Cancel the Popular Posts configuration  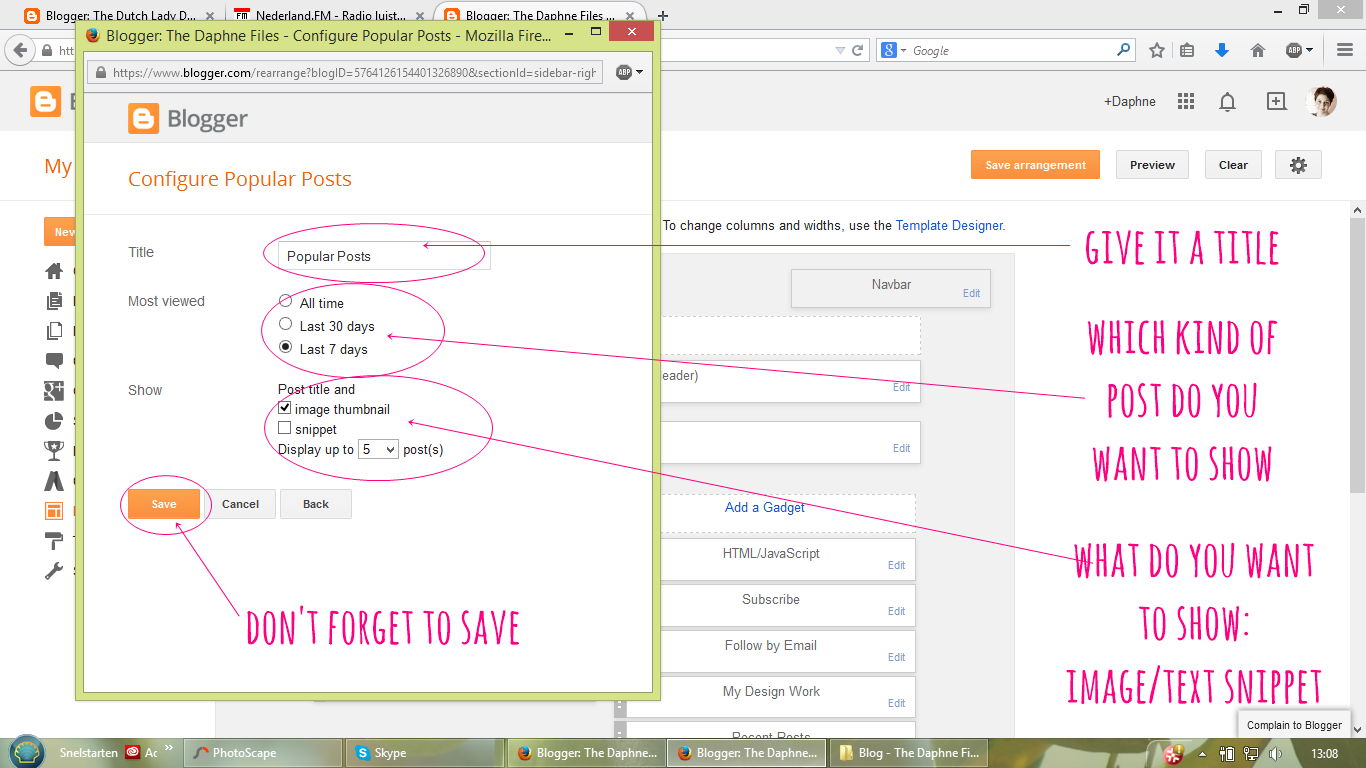(x=240, y=504)
